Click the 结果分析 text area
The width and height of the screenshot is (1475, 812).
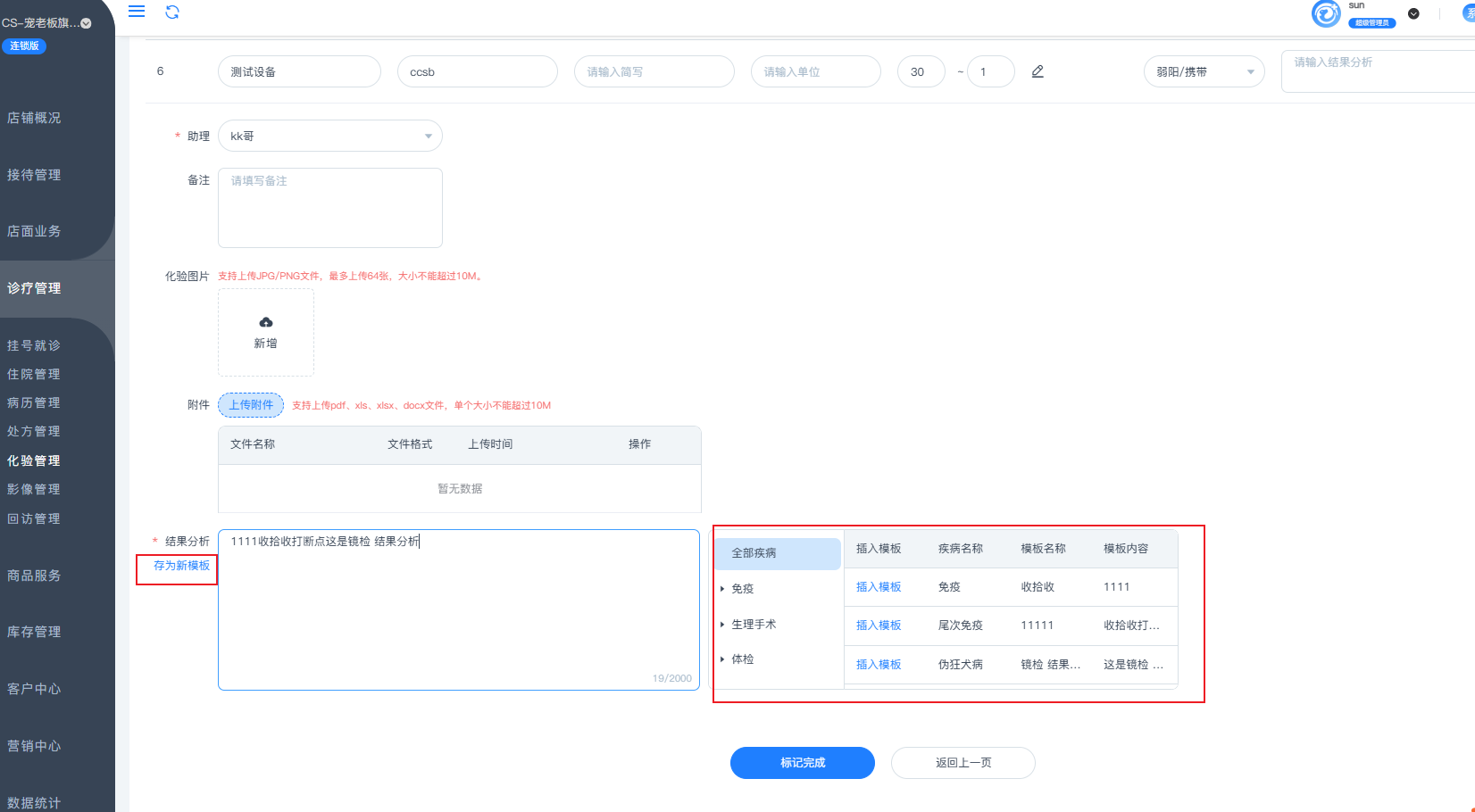tap(459, 610)
